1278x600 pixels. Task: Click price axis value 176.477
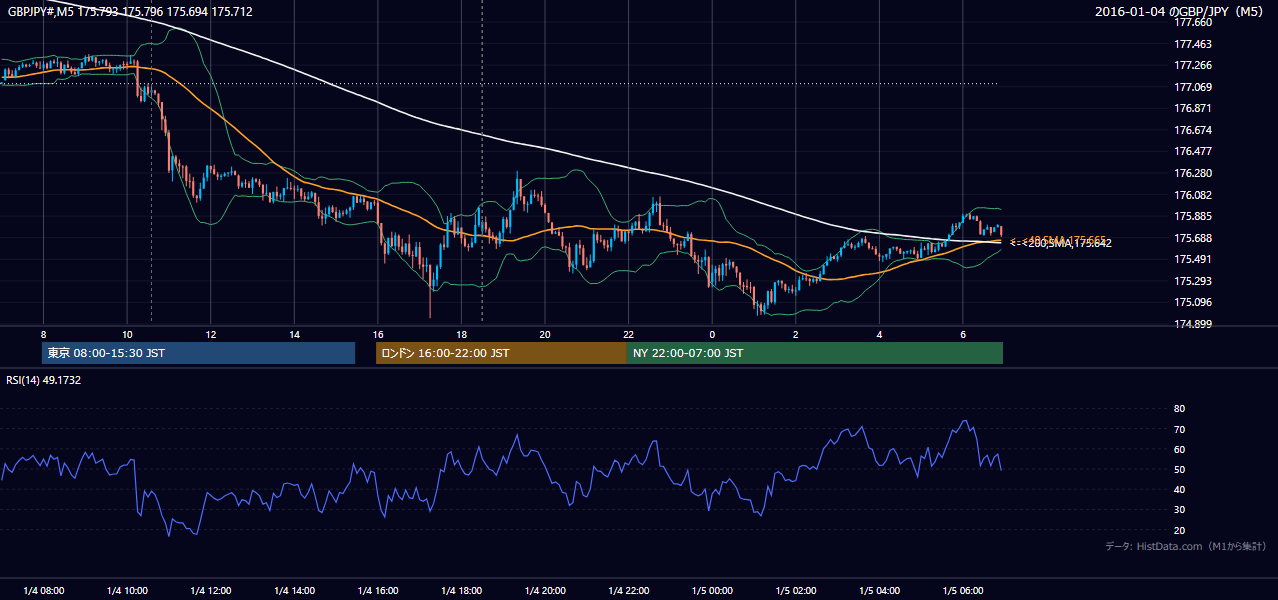pos(1192,151)
